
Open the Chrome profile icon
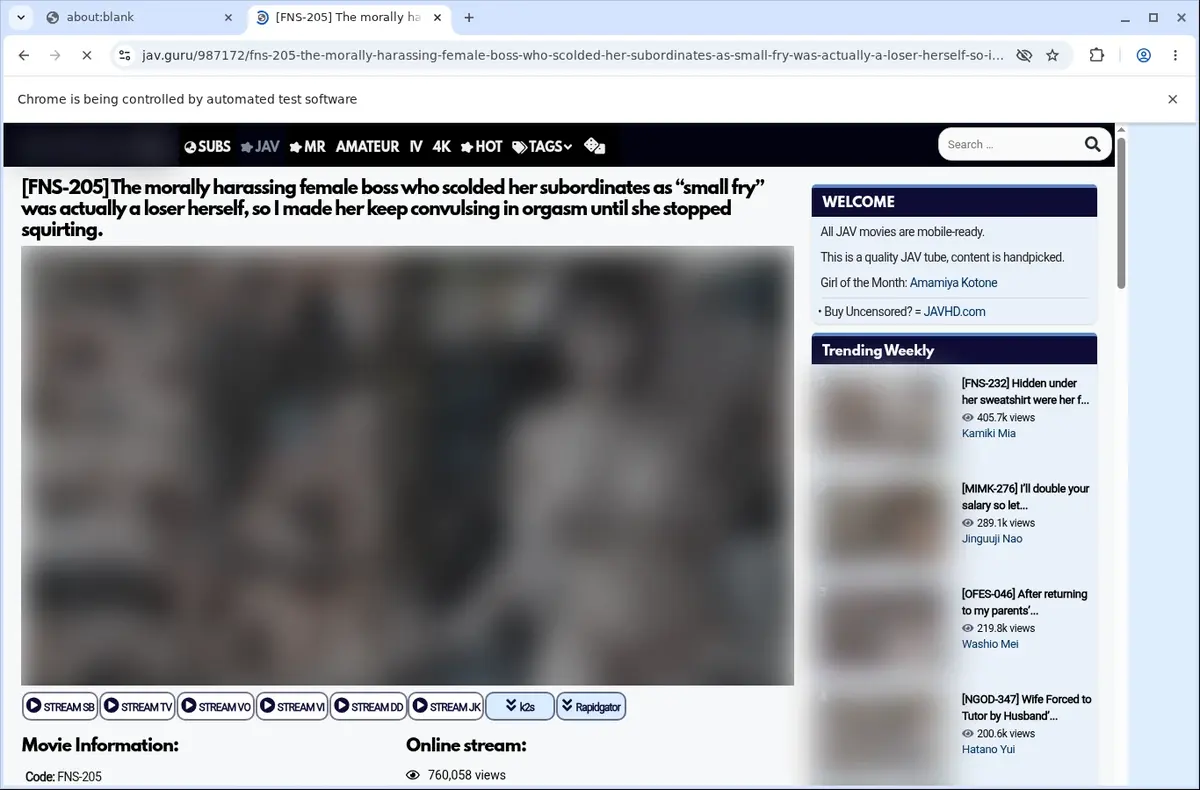(1144, 56)
